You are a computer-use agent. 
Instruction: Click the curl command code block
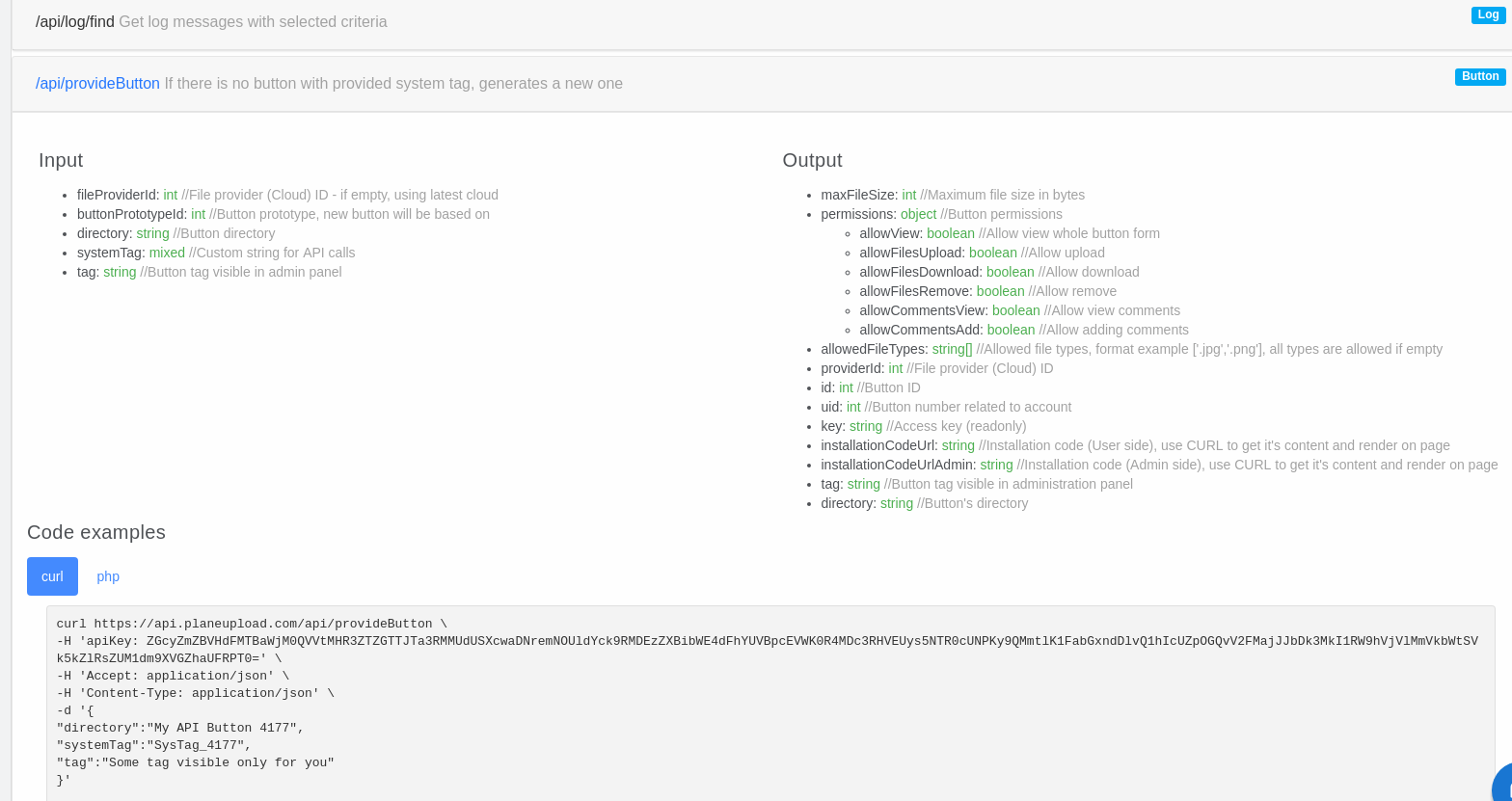click(x=770, y=704)
